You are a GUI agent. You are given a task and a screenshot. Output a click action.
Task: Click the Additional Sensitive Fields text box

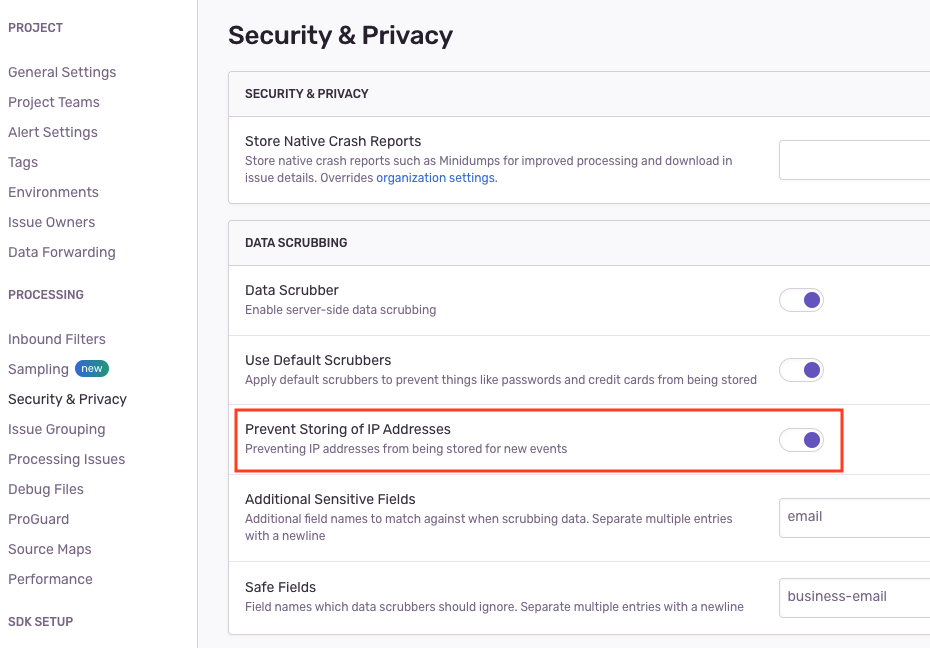pyautogui.click(x=854, y=517)
